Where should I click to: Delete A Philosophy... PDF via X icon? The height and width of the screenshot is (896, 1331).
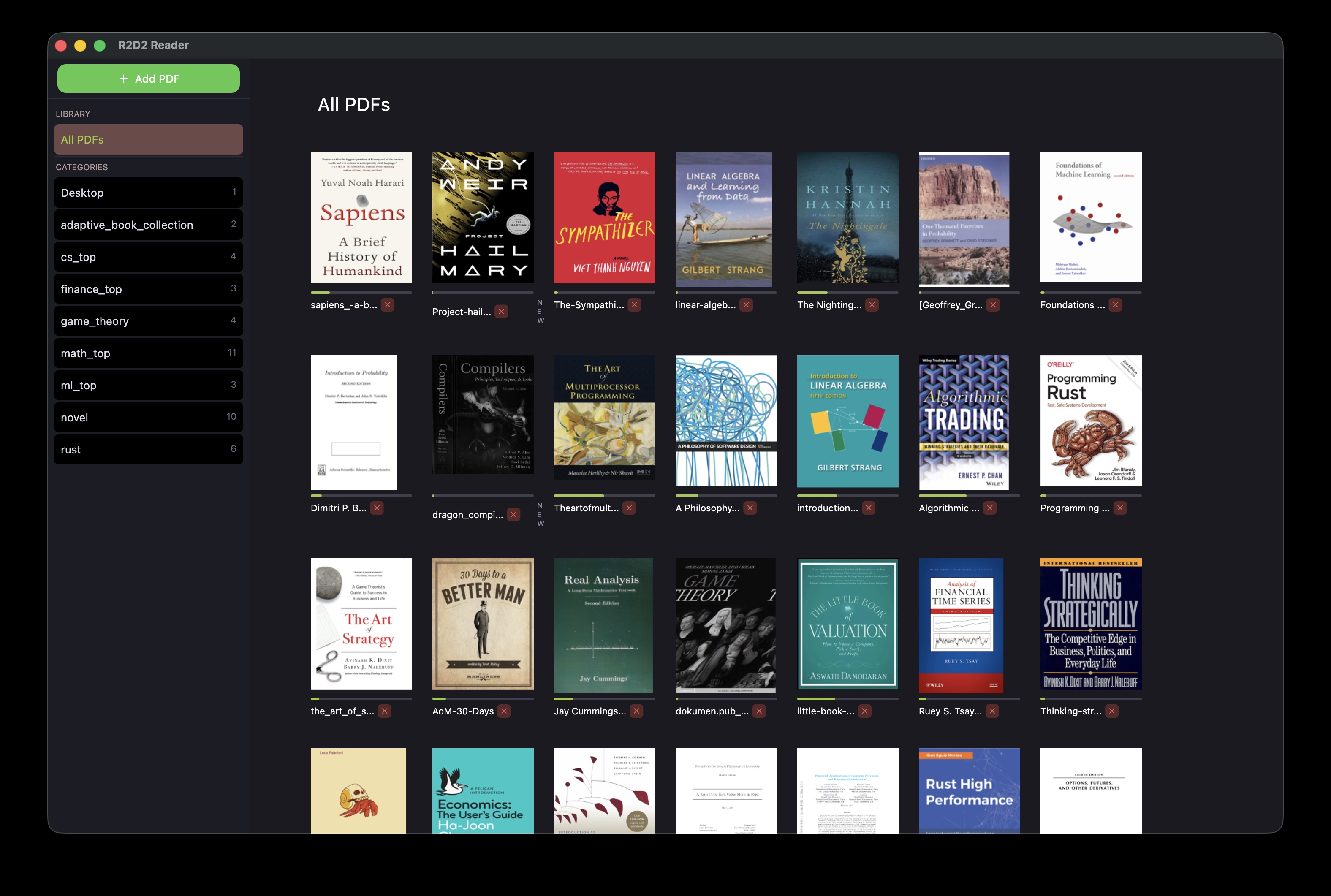750,508
